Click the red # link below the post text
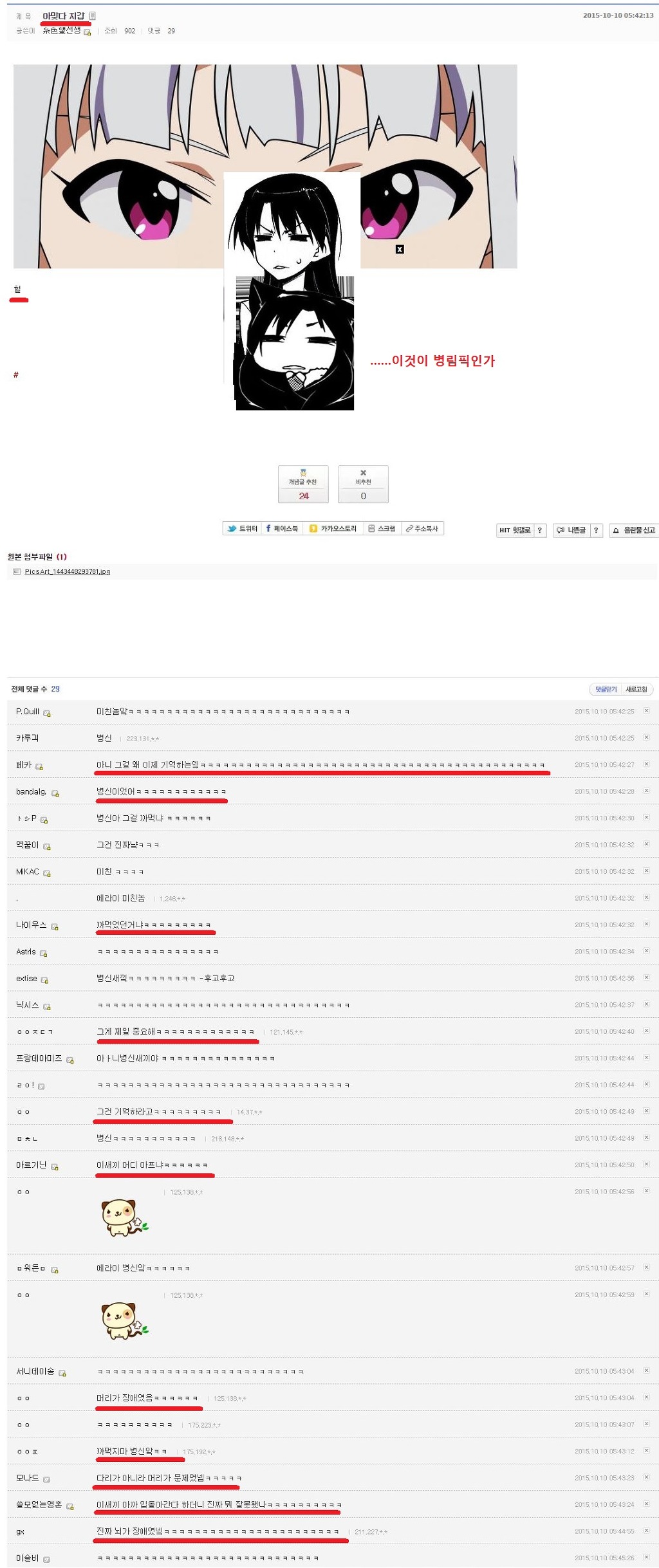Screen dimensions: 659x1568 pos(16,374)
